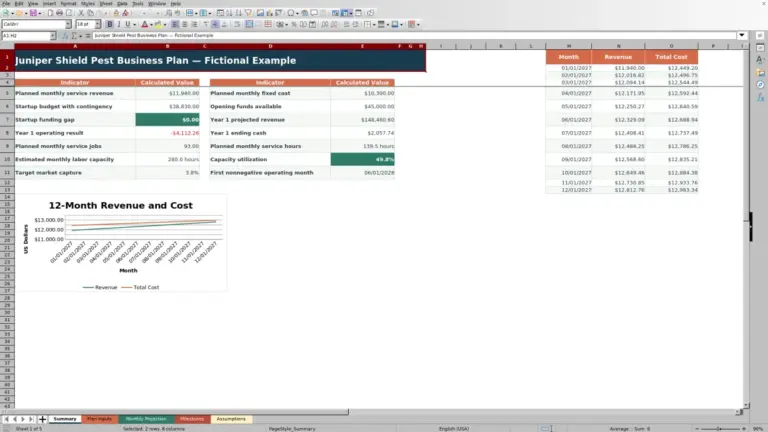Apply the yellow highlight color swatch
Image resolution: width=768 pixels, height=432 pixels.
pyautogui.click(x=158, y=24)
